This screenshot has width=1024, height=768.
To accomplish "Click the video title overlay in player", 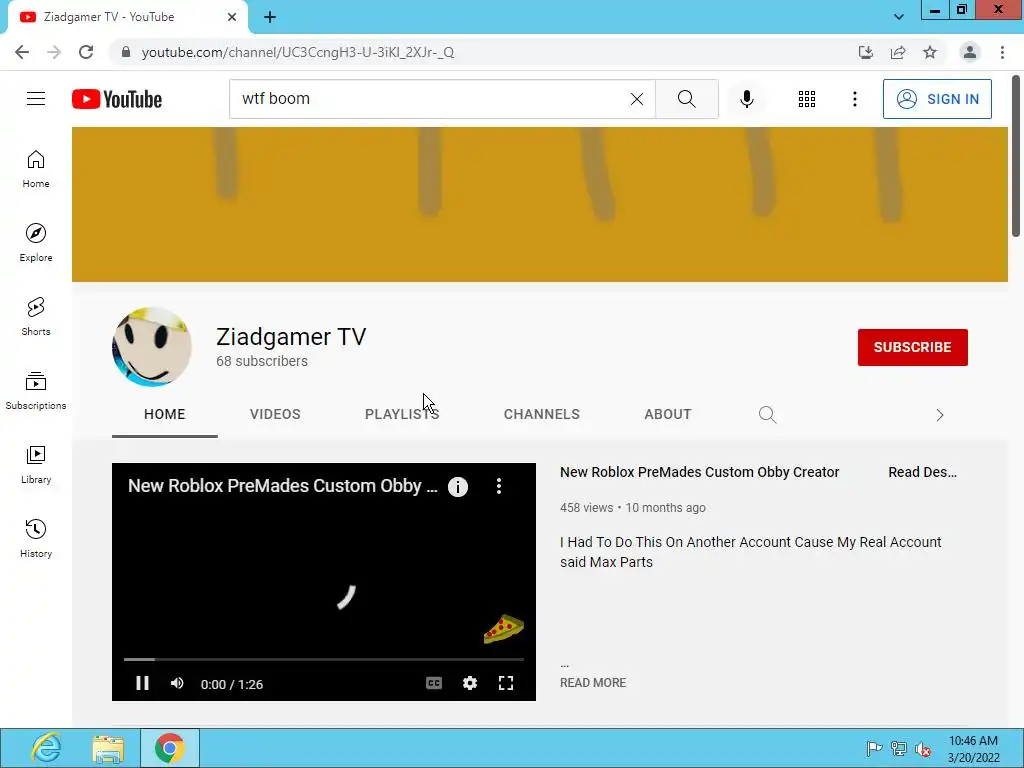I will 283,486.
